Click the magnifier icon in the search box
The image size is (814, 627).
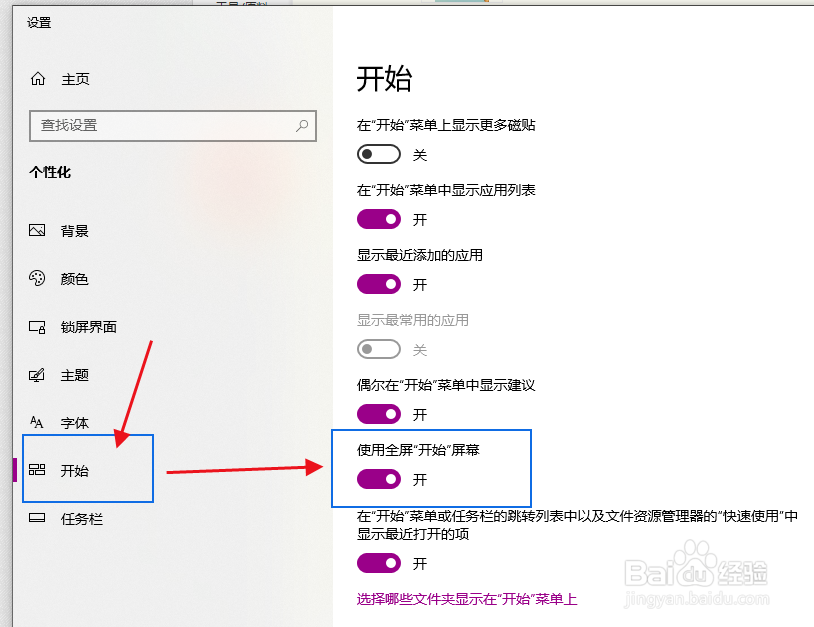[302, 126]
